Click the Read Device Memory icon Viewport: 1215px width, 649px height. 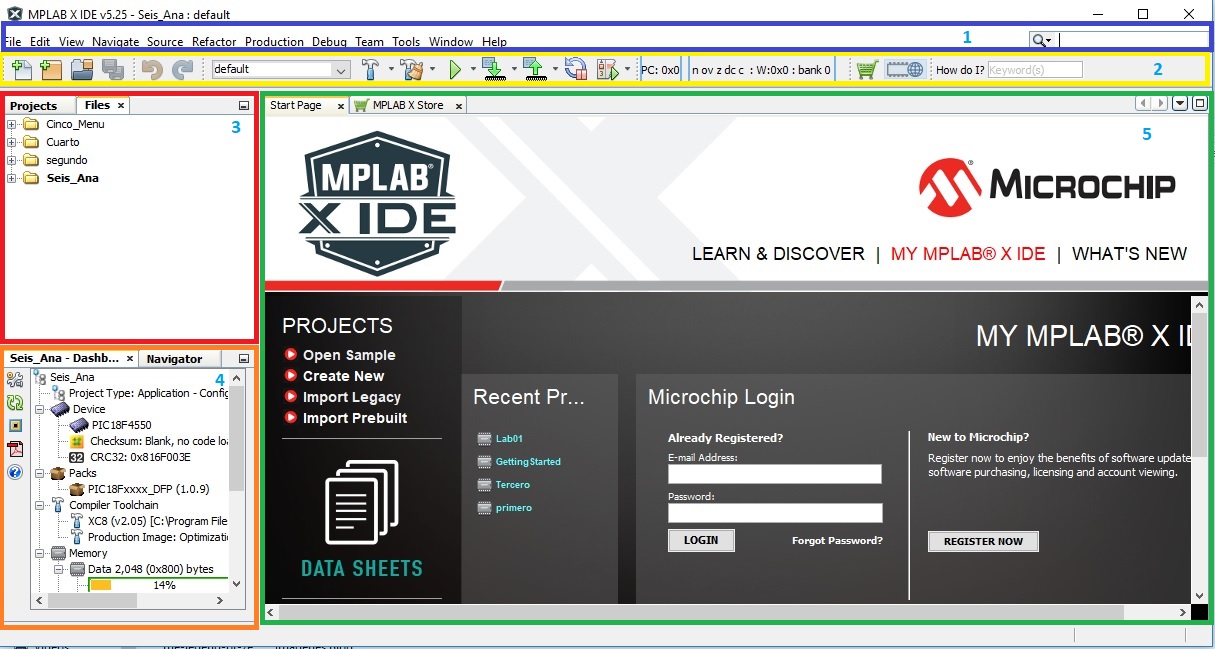(x=535, y=69)
